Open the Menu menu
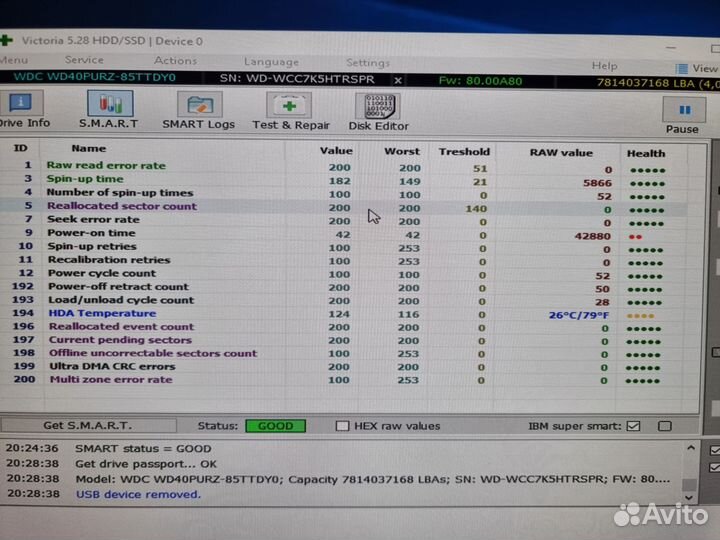 click(x=13, y=60)
